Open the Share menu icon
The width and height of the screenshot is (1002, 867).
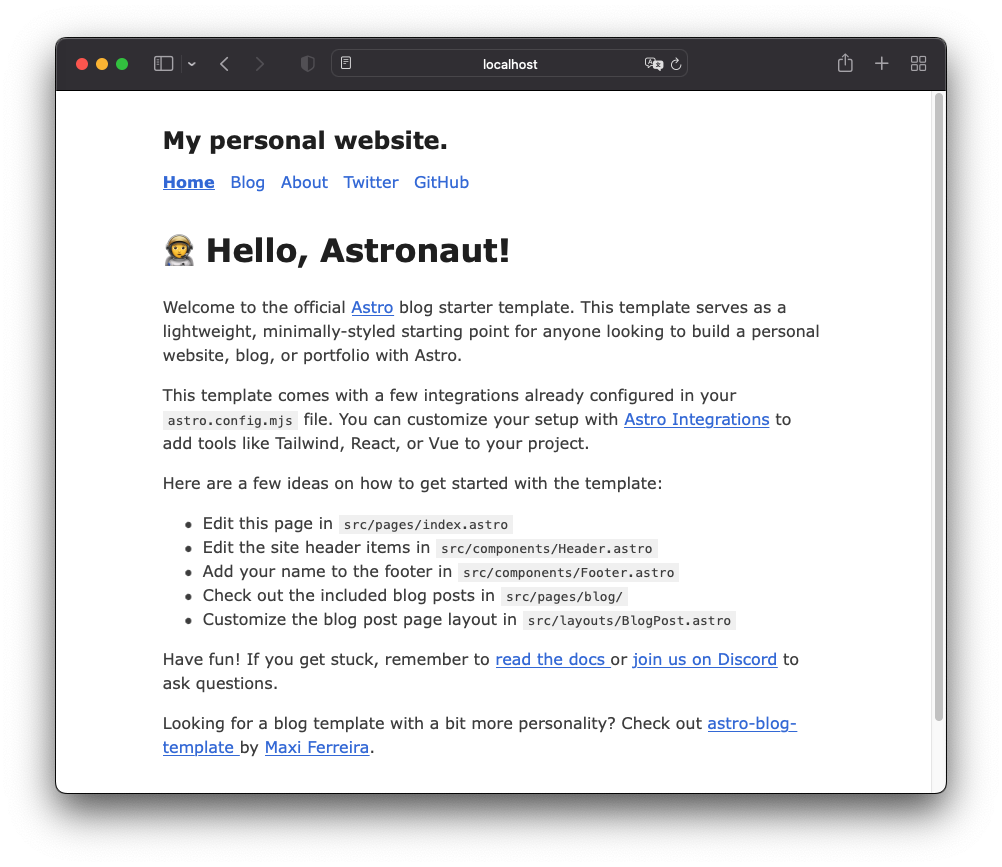click(x=845, y=63)
